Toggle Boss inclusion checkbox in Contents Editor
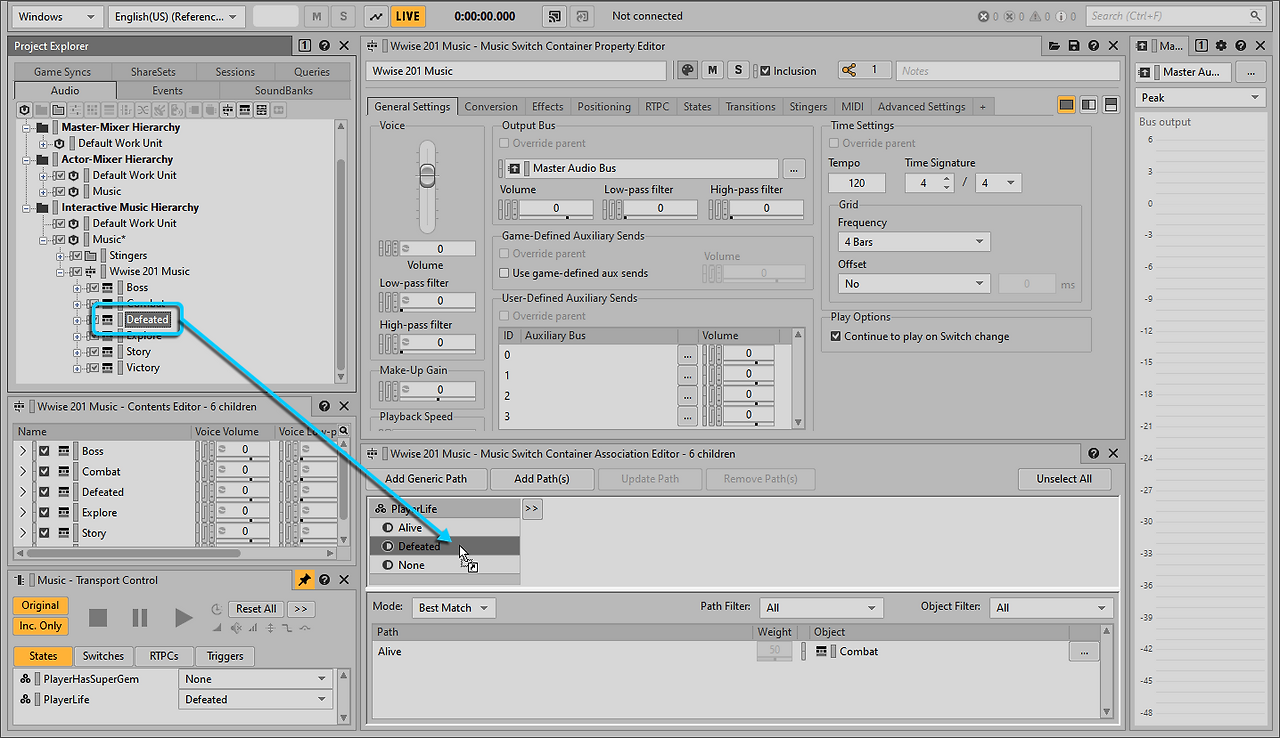The width and height of the screenshot is (1280, 738). coord(44,451)
